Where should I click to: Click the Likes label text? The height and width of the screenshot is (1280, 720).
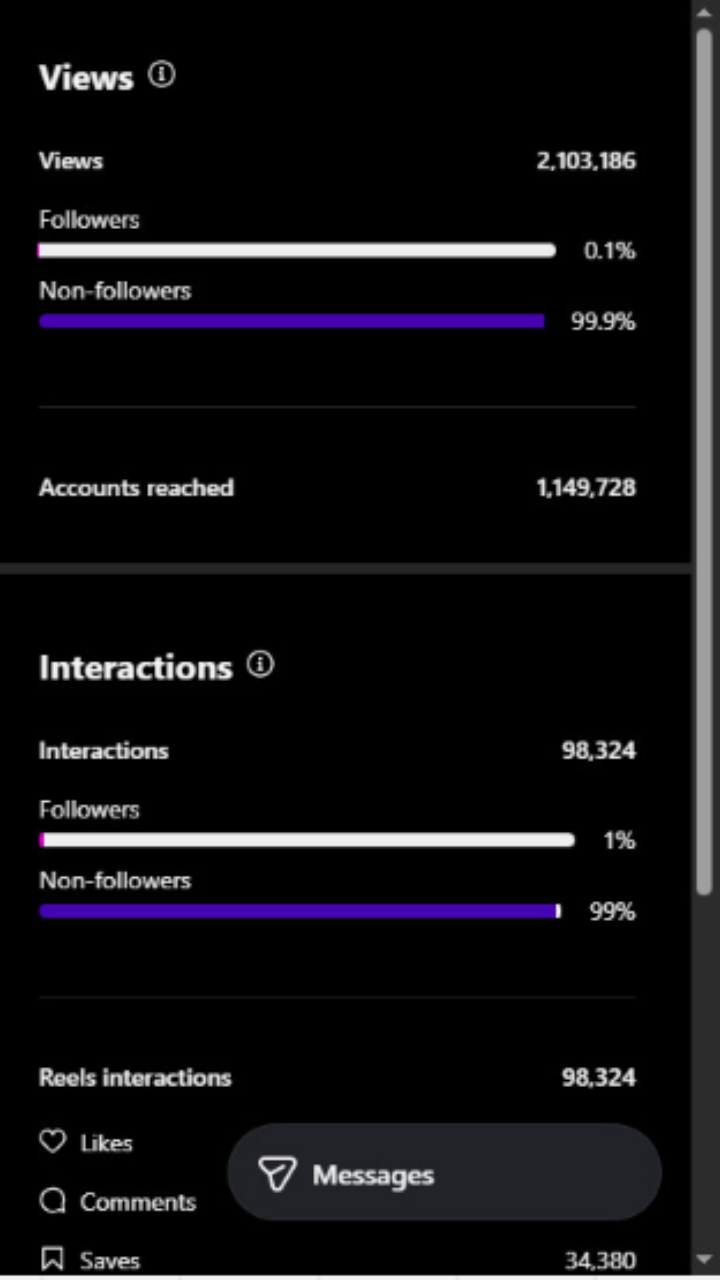(x=106, y=1143)
